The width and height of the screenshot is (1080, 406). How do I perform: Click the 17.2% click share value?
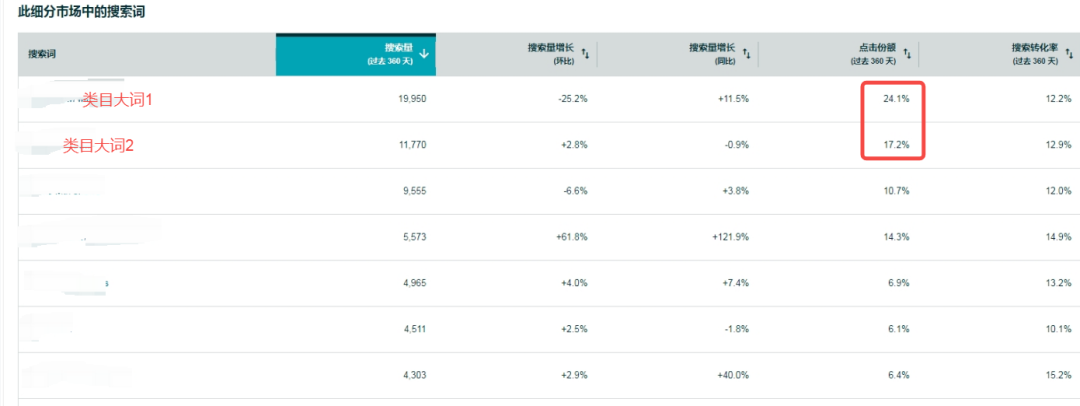pyautogui.click(x=895, y=145)
